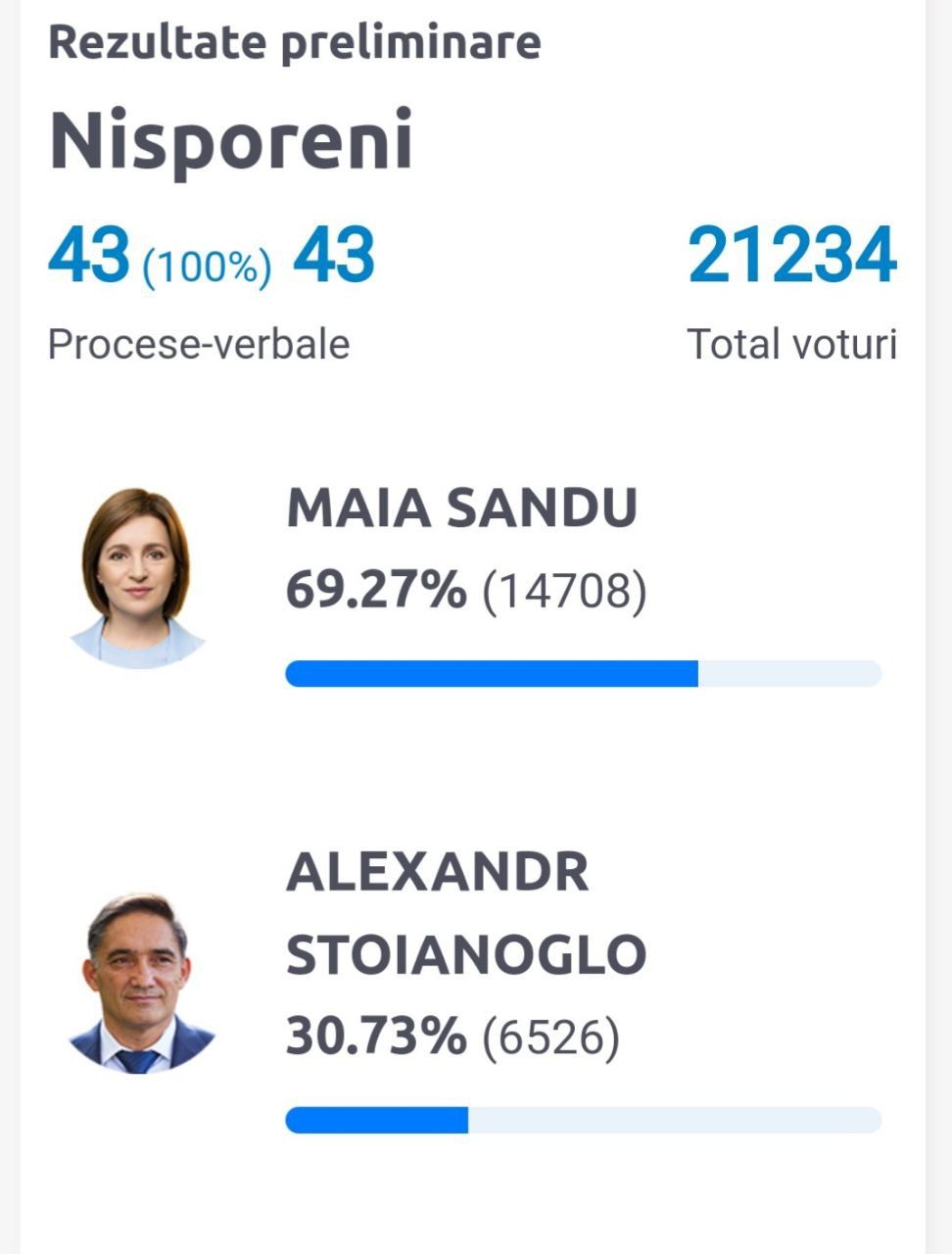
Task: Click Alexandr Stoianoglo's candidate photo
Action: click(140, 983)
